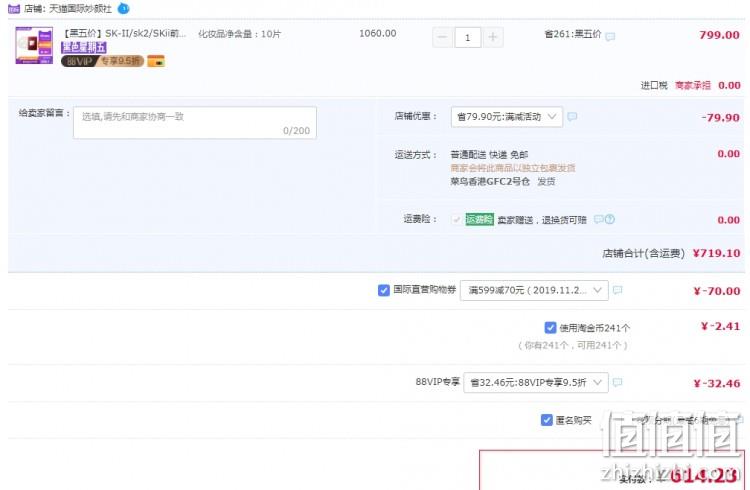Click the 化妆品净含量：10片 specification

point(240,34)
